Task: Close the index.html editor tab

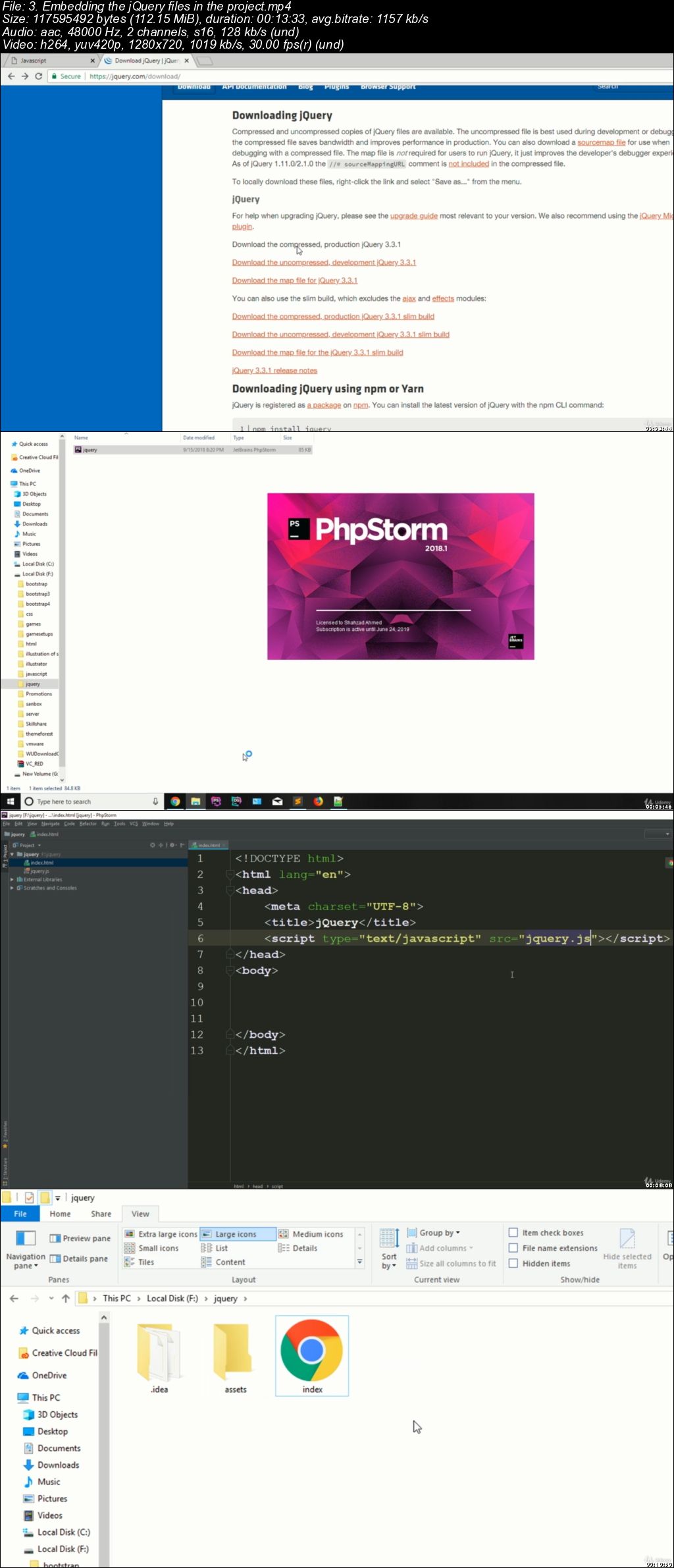Action: (223, 845)
